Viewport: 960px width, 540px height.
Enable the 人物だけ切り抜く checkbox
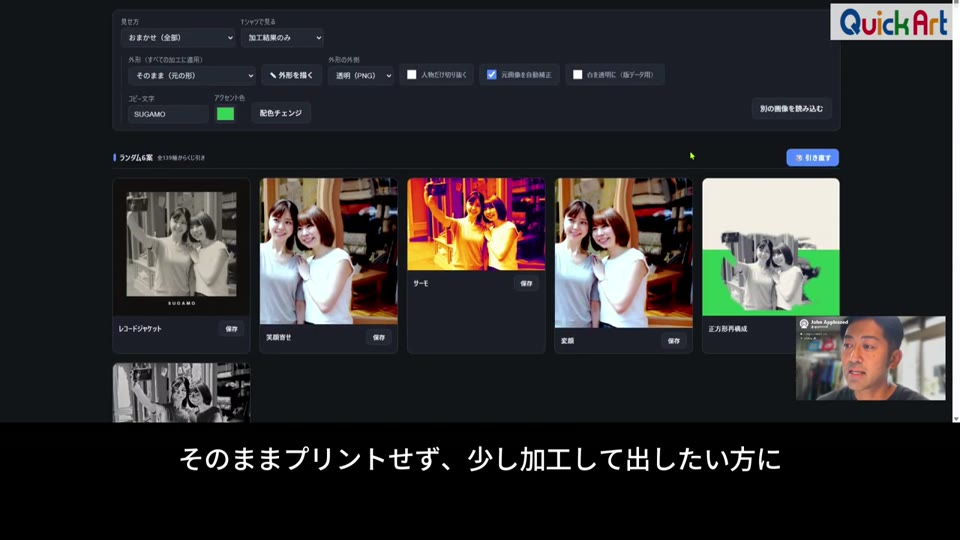tap(411, 75)
